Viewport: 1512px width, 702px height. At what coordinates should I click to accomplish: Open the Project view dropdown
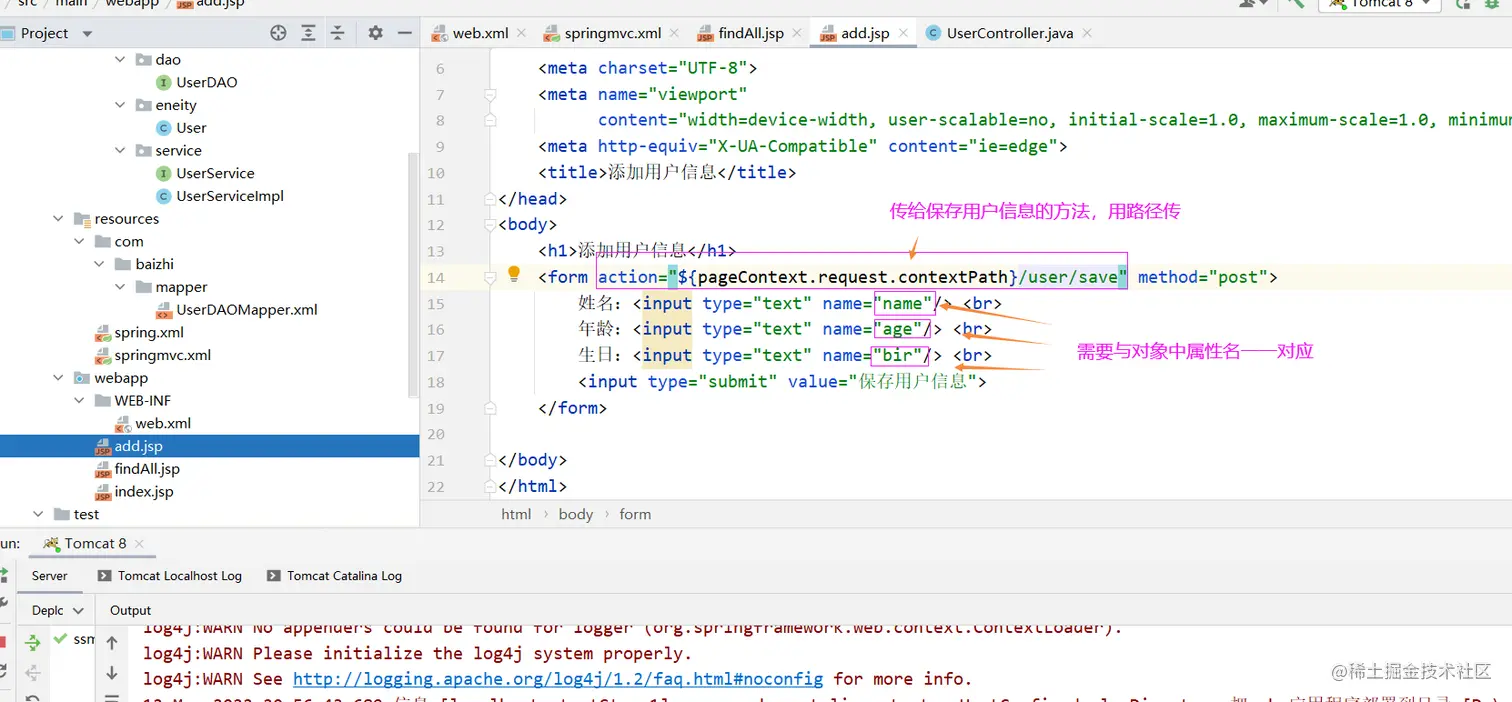pyautogui.click(x=87, y=34)
